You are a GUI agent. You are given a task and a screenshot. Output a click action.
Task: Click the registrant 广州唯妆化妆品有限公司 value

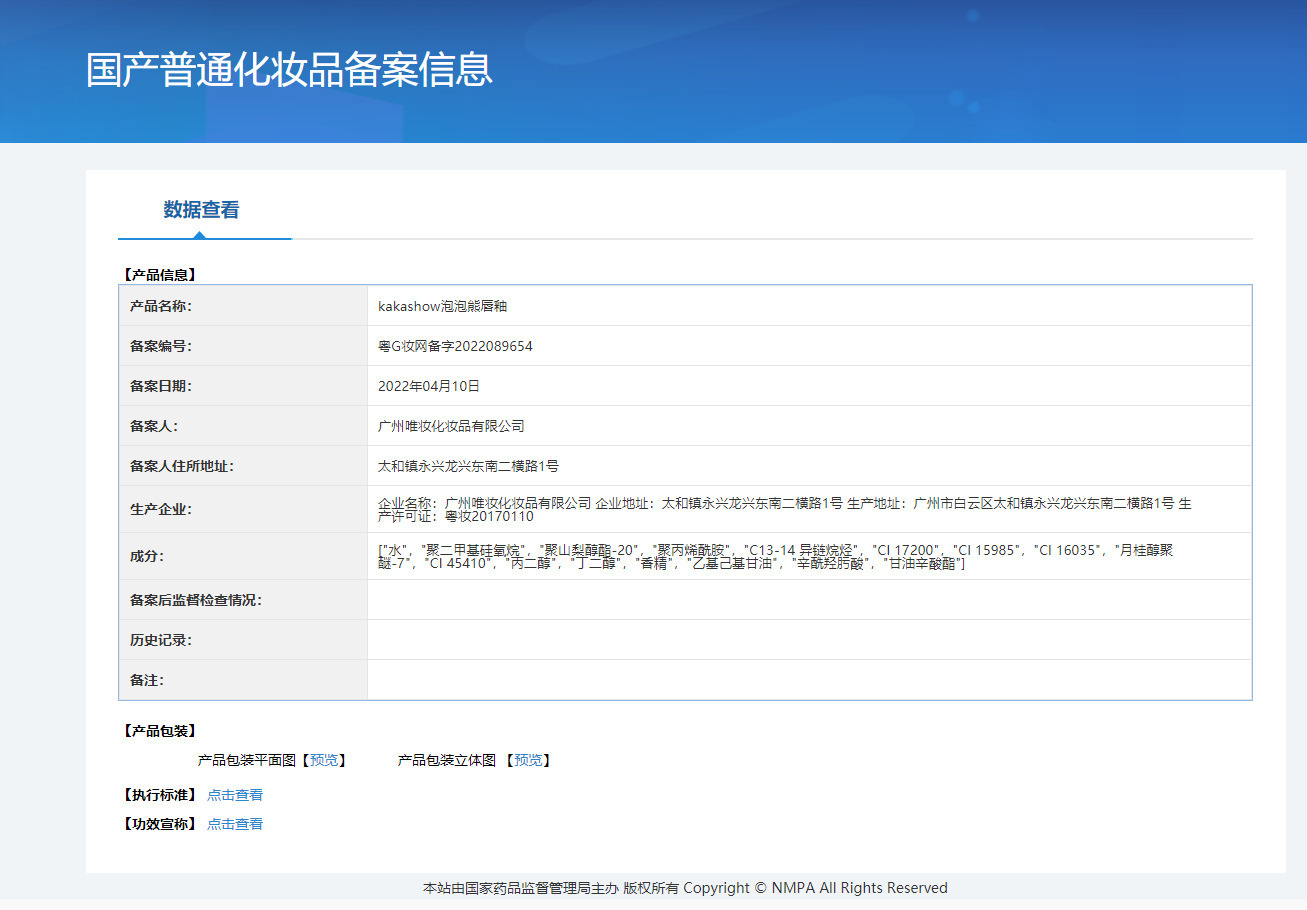451,426
